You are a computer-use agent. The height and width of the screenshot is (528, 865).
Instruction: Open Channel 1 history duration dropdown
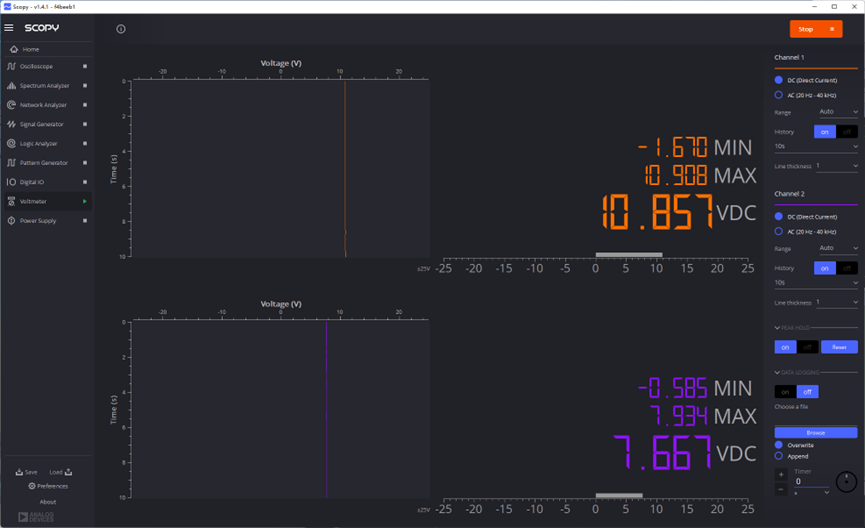(816, 146)
